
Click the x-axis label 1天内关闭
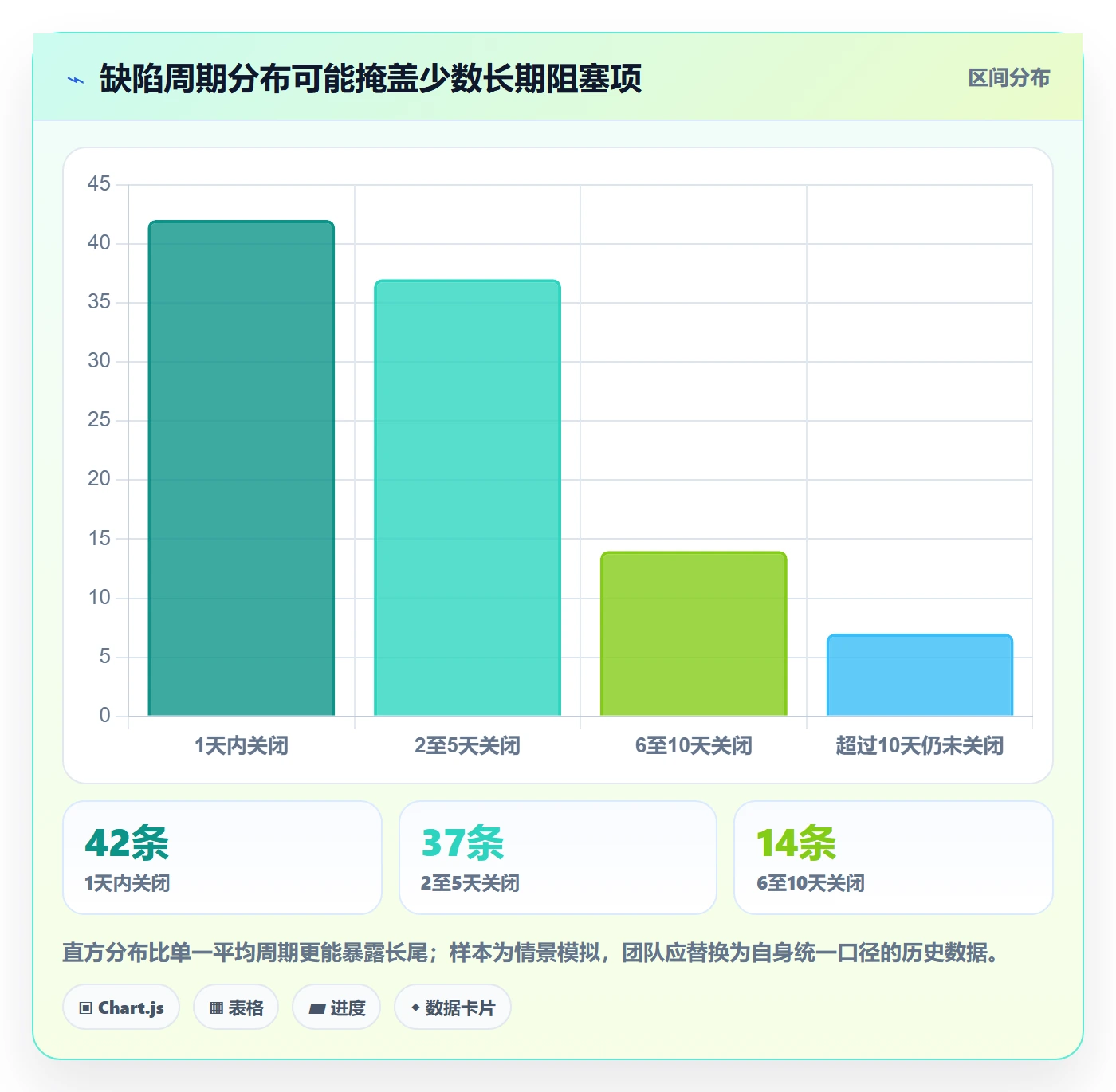[242, 746]
